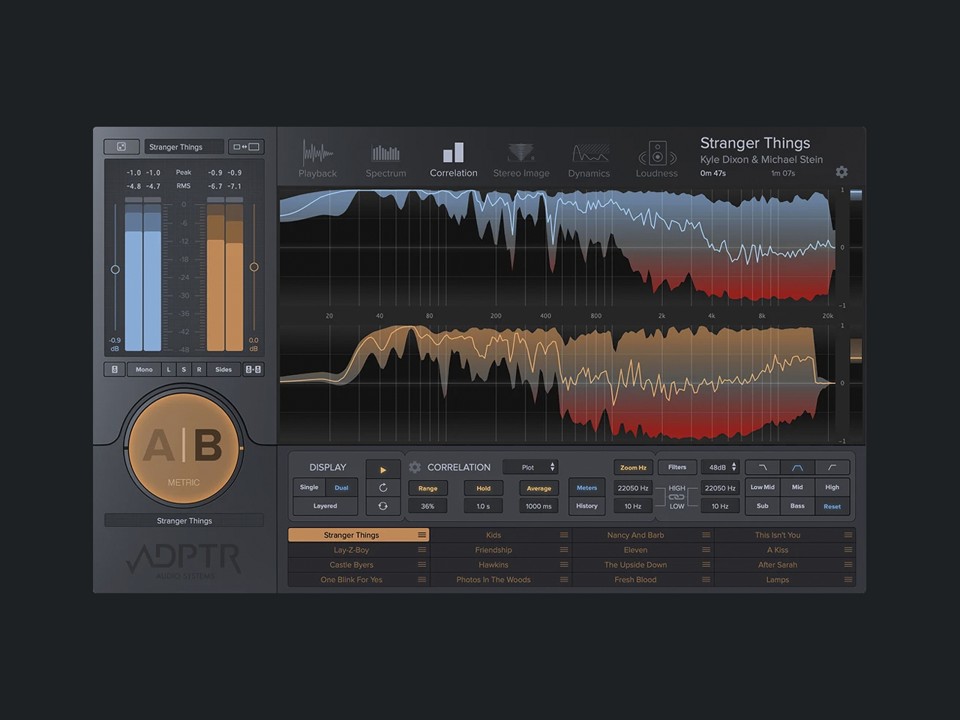Viewport: 960px width, 720px height.
Task: Open menu icon for A Kiss track
Action: click(x=848, y=550)
